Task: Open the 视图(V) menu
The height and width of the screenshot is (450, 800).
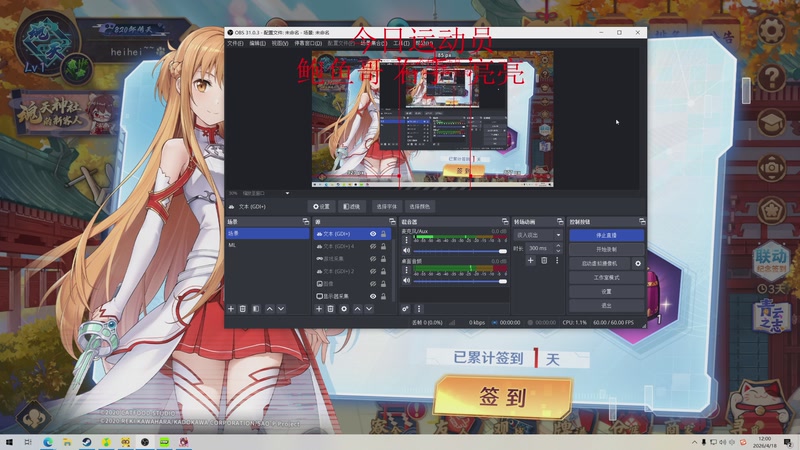Action: click(280, 43)
